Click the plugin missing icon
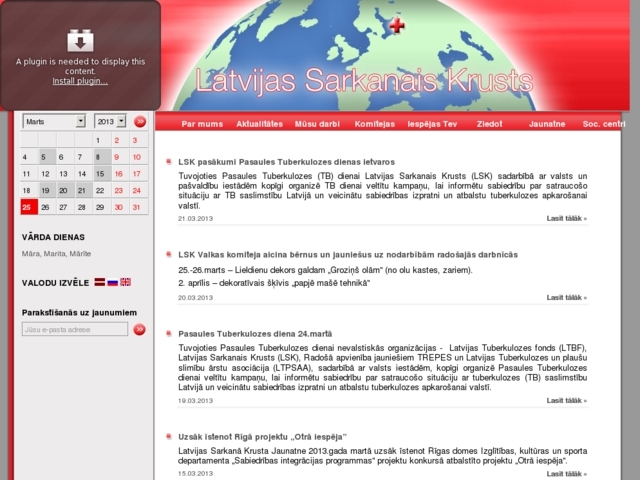640x480 pixels. (x=80, y=40)
